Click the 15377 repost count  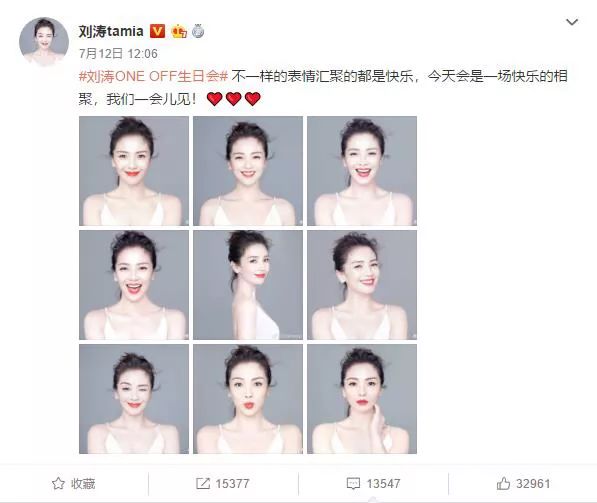click(232, 484)
